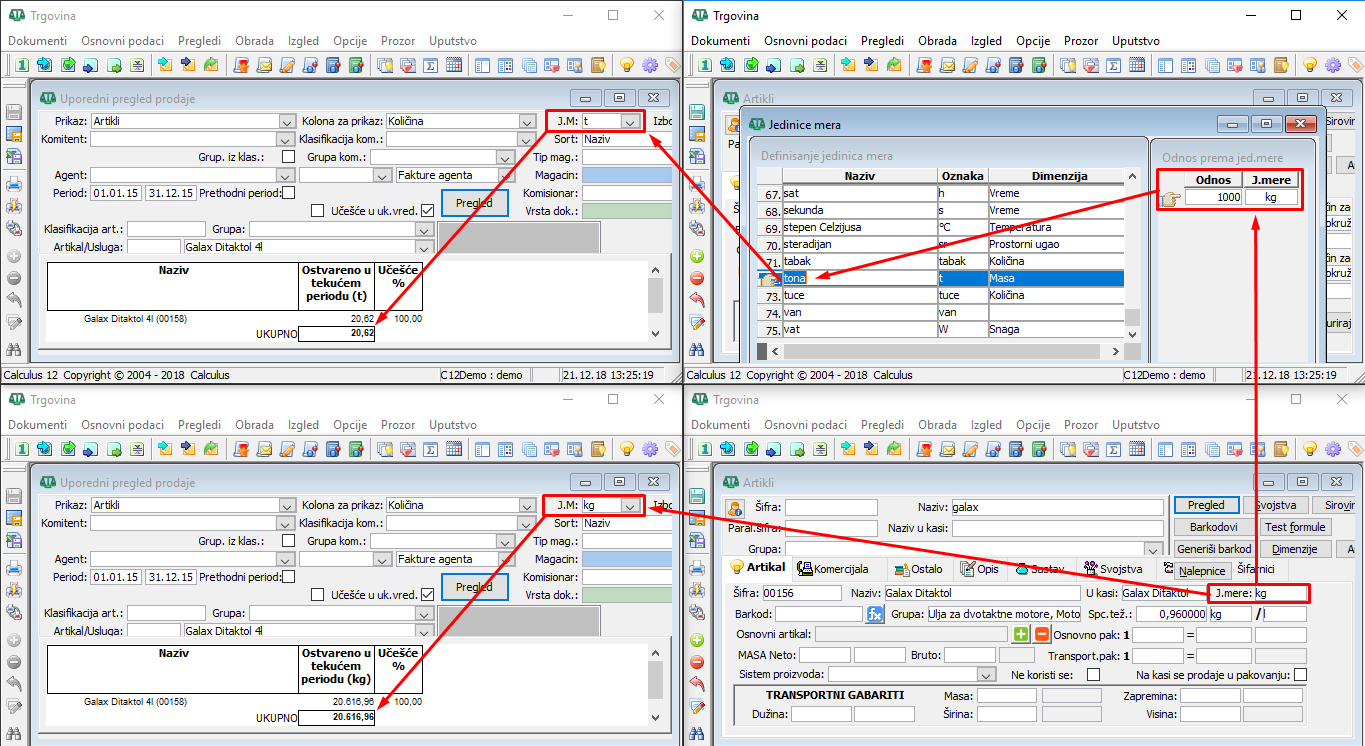Click user info icon beside empty Šifra field
The width and height of the screenshot is (1365, 746).
[x=735, y=508]
